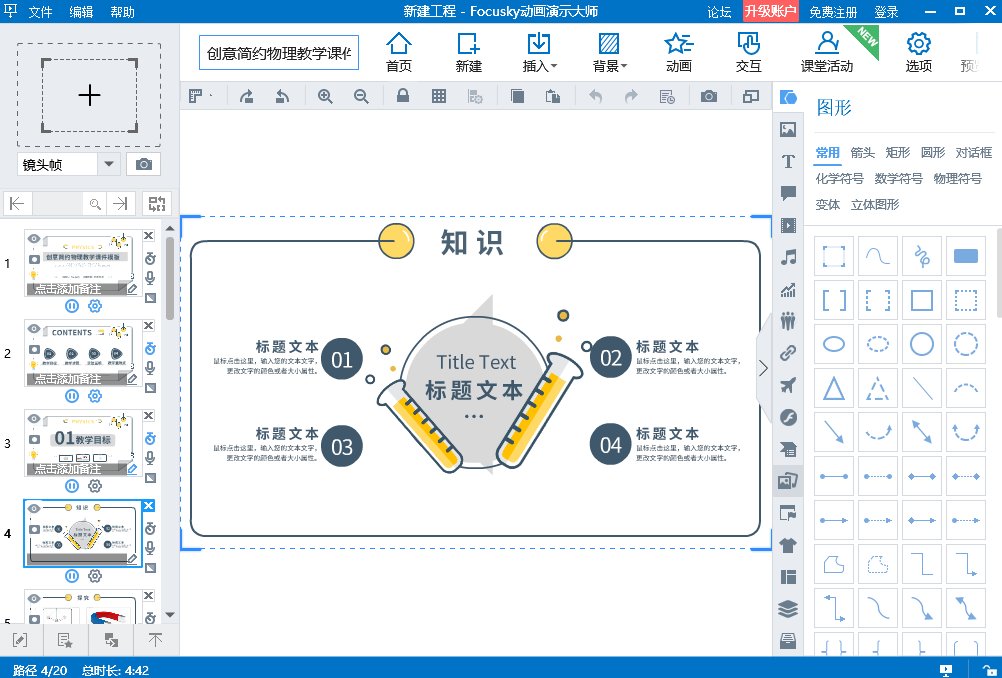Select the text T tool in sidebar
Image resolution: width=1002 pixels, height=678 pixels.
[788, 161]
